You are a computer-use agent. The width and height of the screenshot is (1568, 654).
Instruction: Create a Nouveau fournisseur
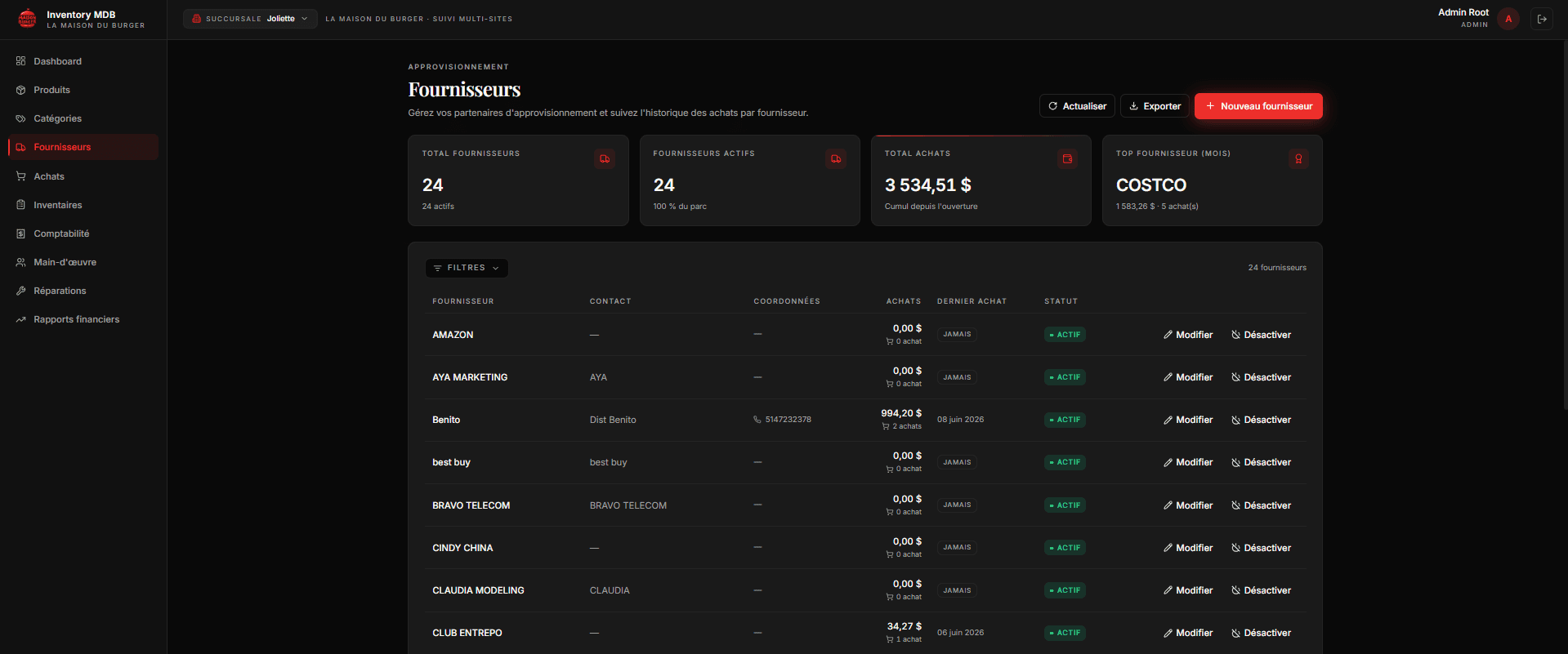coord(1258,106)
